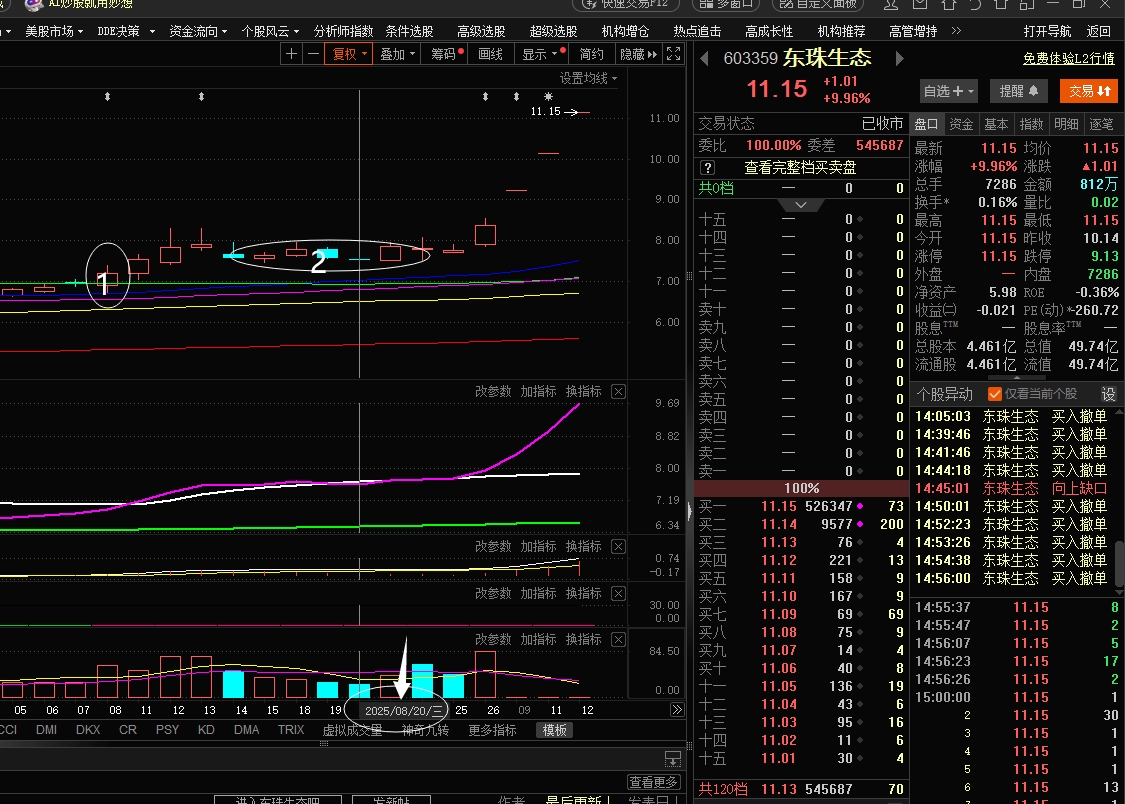This screenshot has height=804, width=1125.
Task: Toggle the 画线 drawing tool
Action: pyautogui.click(x=491, y=54)
